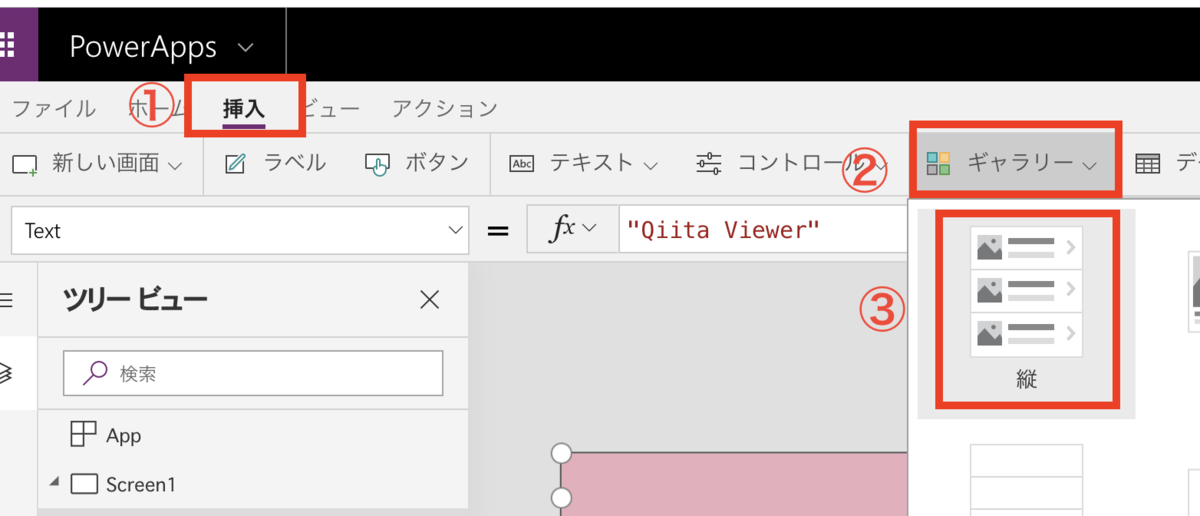Screen dimensions: 1200x516
Task: Click the 新しい画面 screen icon
Action: click(x=25, y=164)
